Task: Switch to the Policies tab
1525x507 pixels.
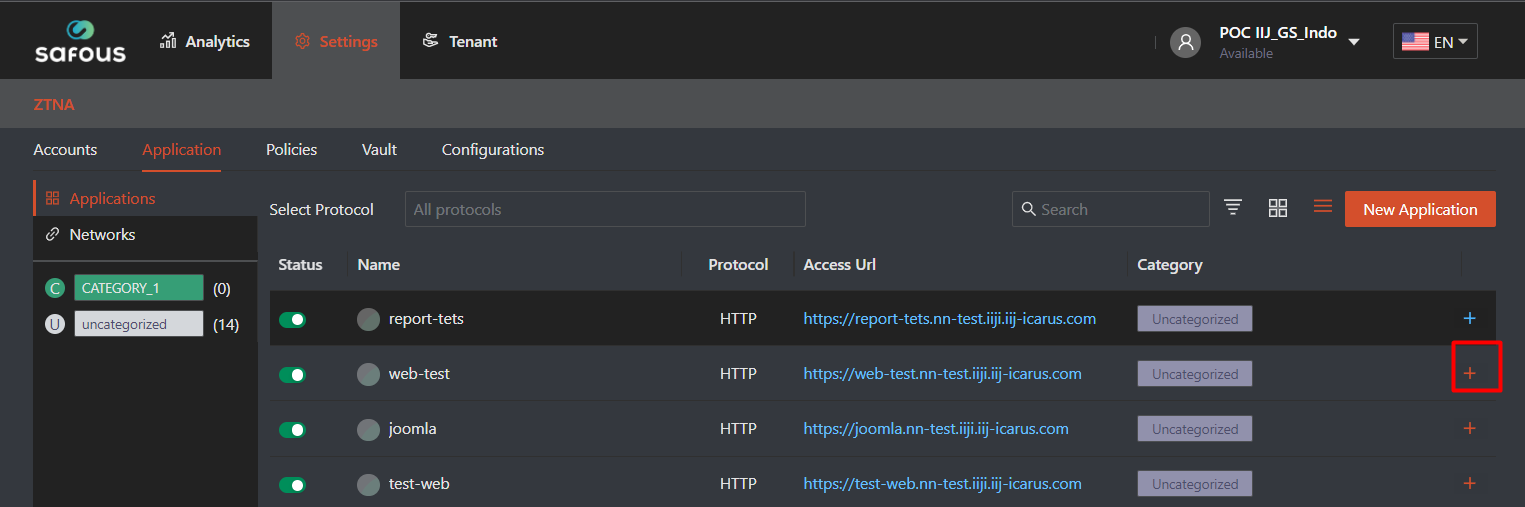Action: tap(291, 149)
